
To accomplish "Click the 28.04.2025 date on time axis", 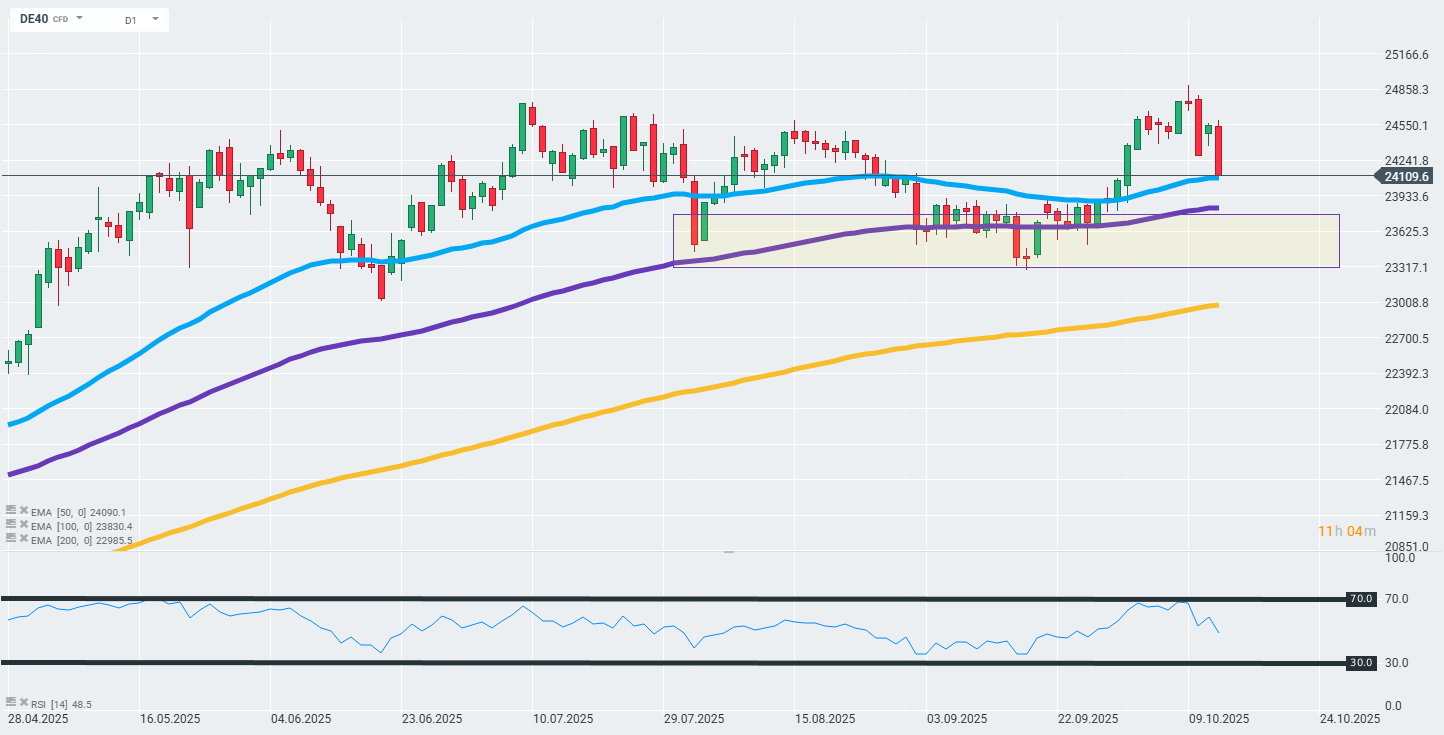I will tap(36, 719).
